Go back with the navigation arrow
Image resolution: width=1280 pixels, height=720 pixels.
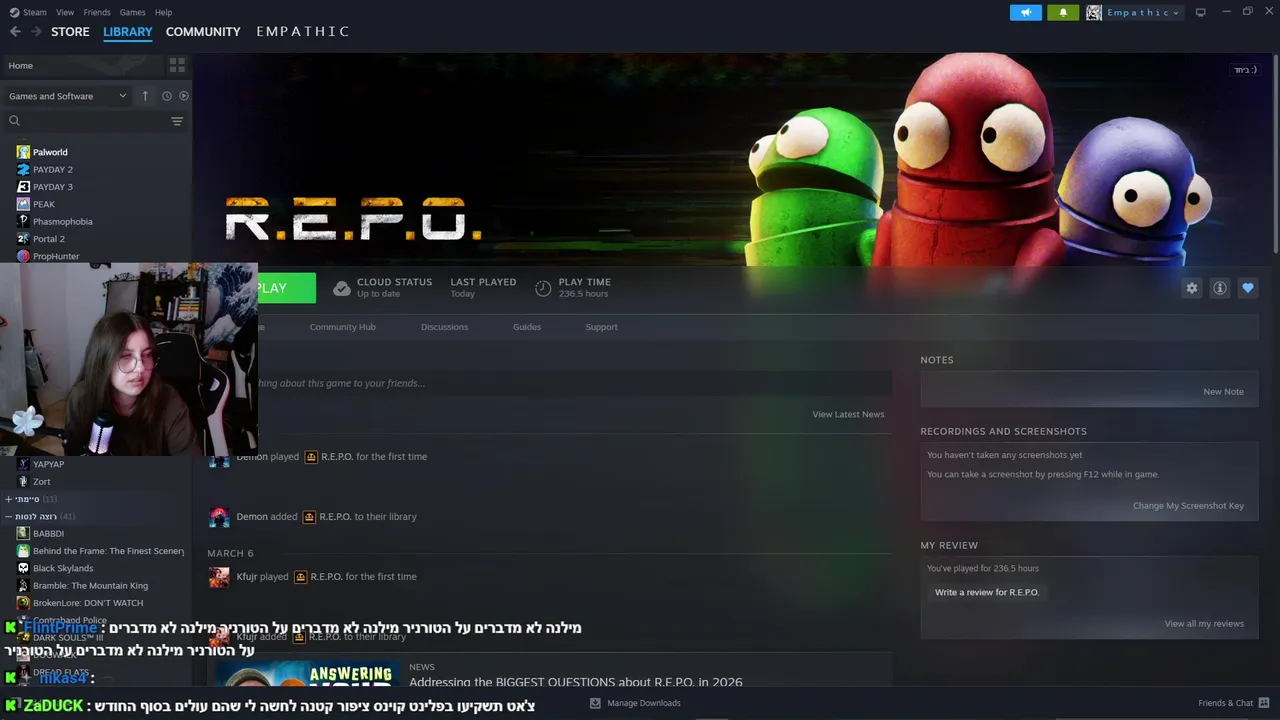pyautogui.click(x=15, y=32)
